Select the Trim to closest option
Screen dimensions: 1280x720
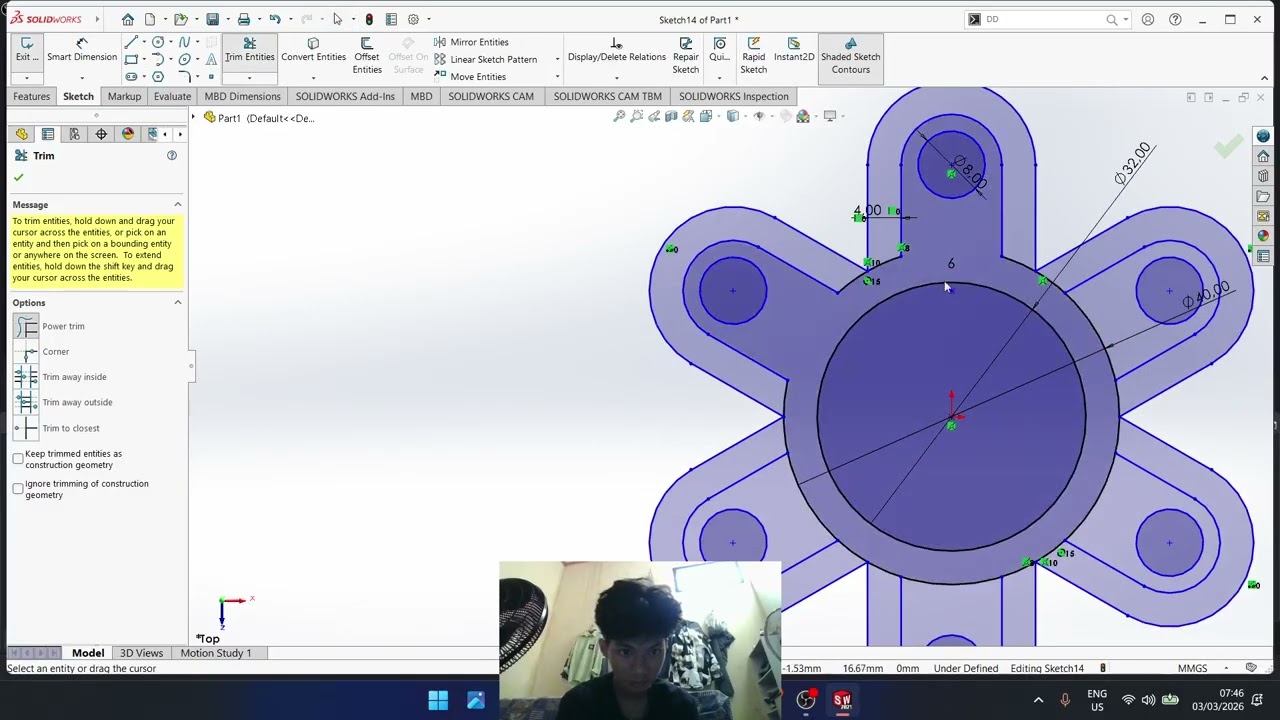click(x=57, y=428)
